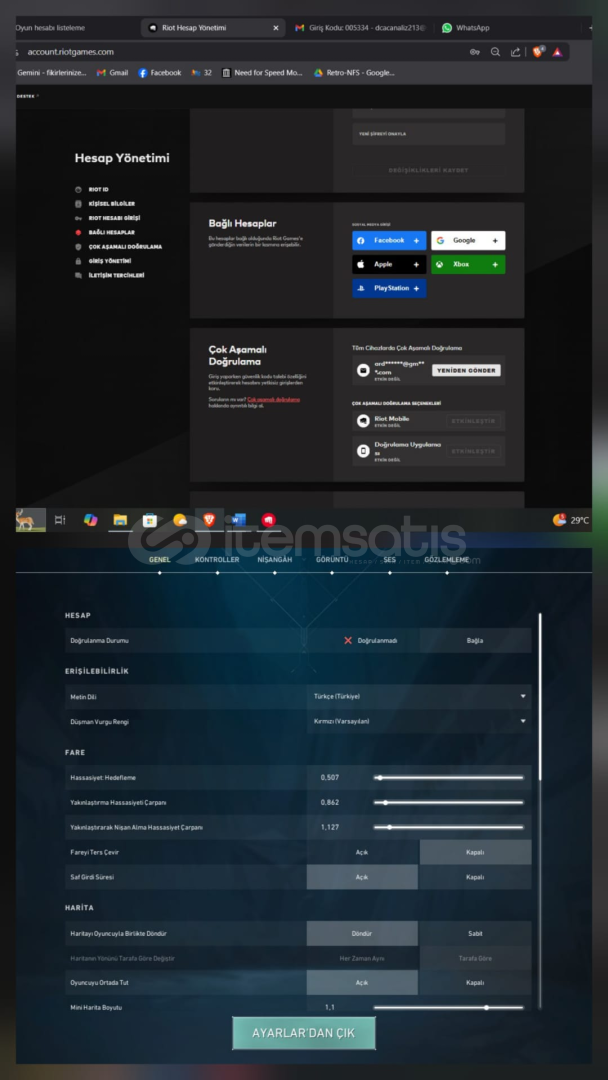Adjust Yakınlaştırma Hassasiyeti Çarpanı slider

449,802
